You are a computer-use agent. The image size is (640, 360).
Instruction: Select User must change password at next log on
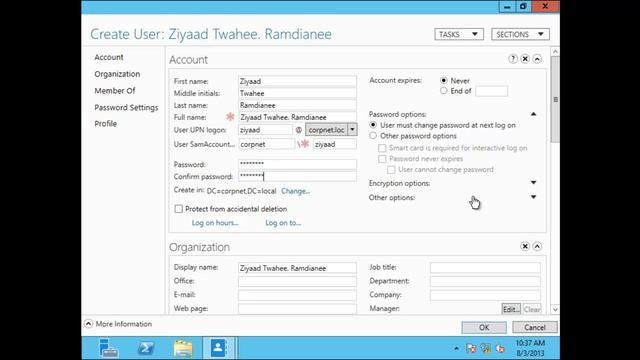pyautogui.click(x=373, y=125)
